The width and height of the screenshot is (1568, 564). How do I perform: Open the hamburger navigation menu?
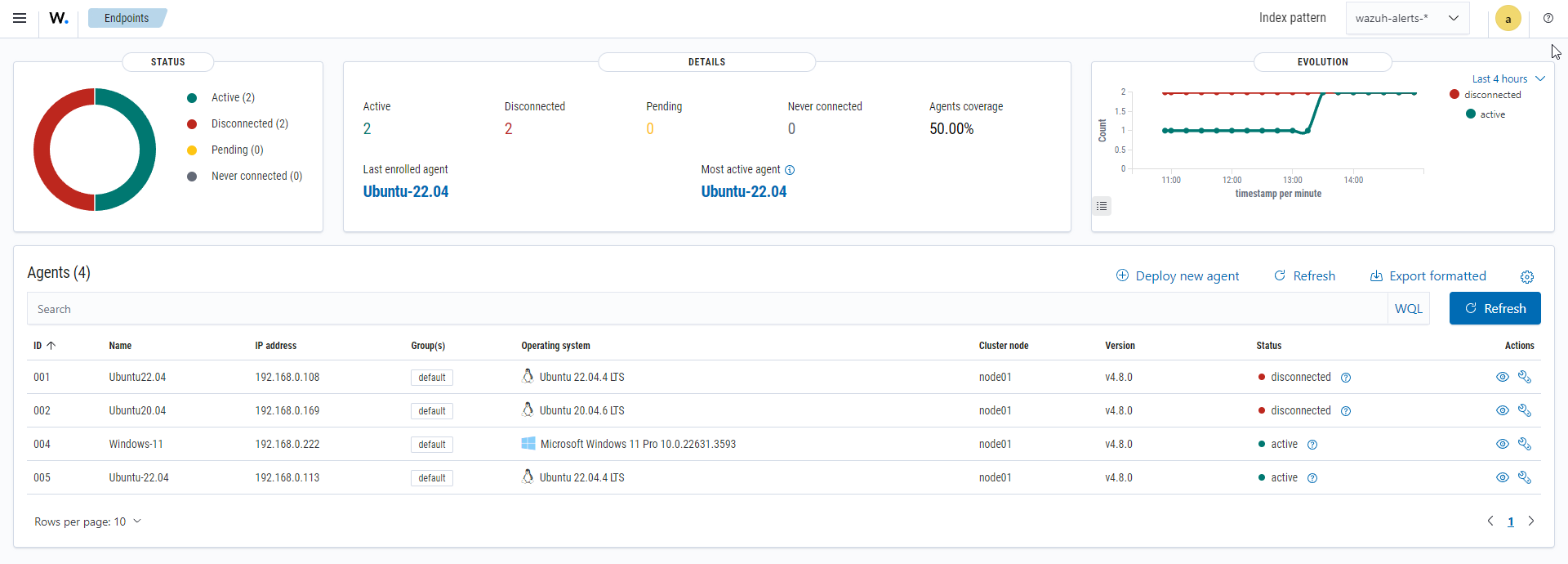[x=20, y=18]
